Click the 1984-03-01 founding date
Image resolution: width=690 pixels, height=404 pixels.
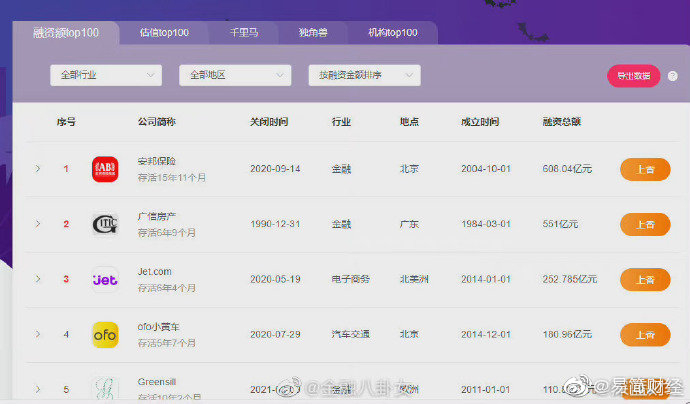tap(486, 224)
